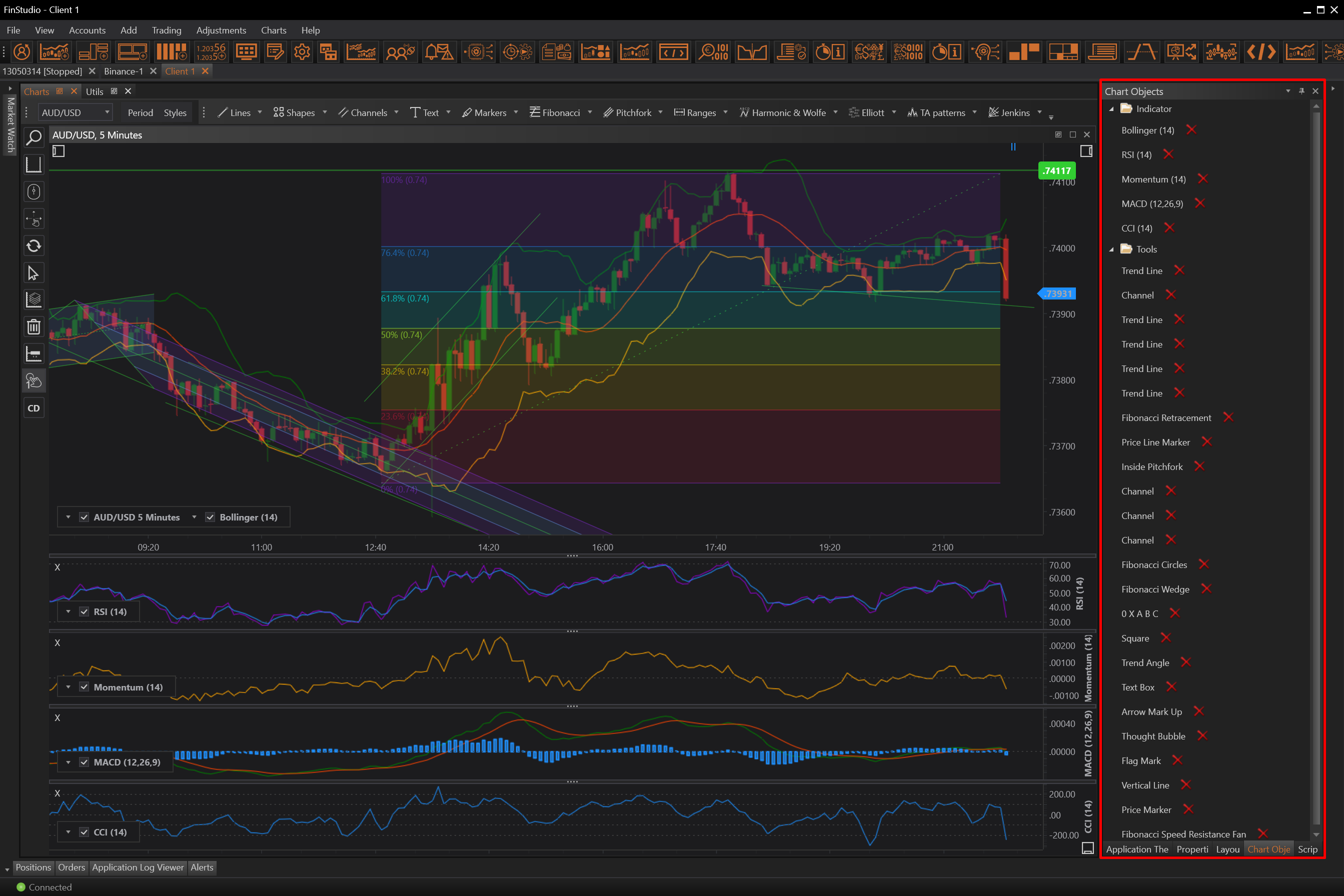Viewport: 1344px width, 896px height.
Task: Open the AUD/USD symbol dropdown
Action: [x=107, y=112]
